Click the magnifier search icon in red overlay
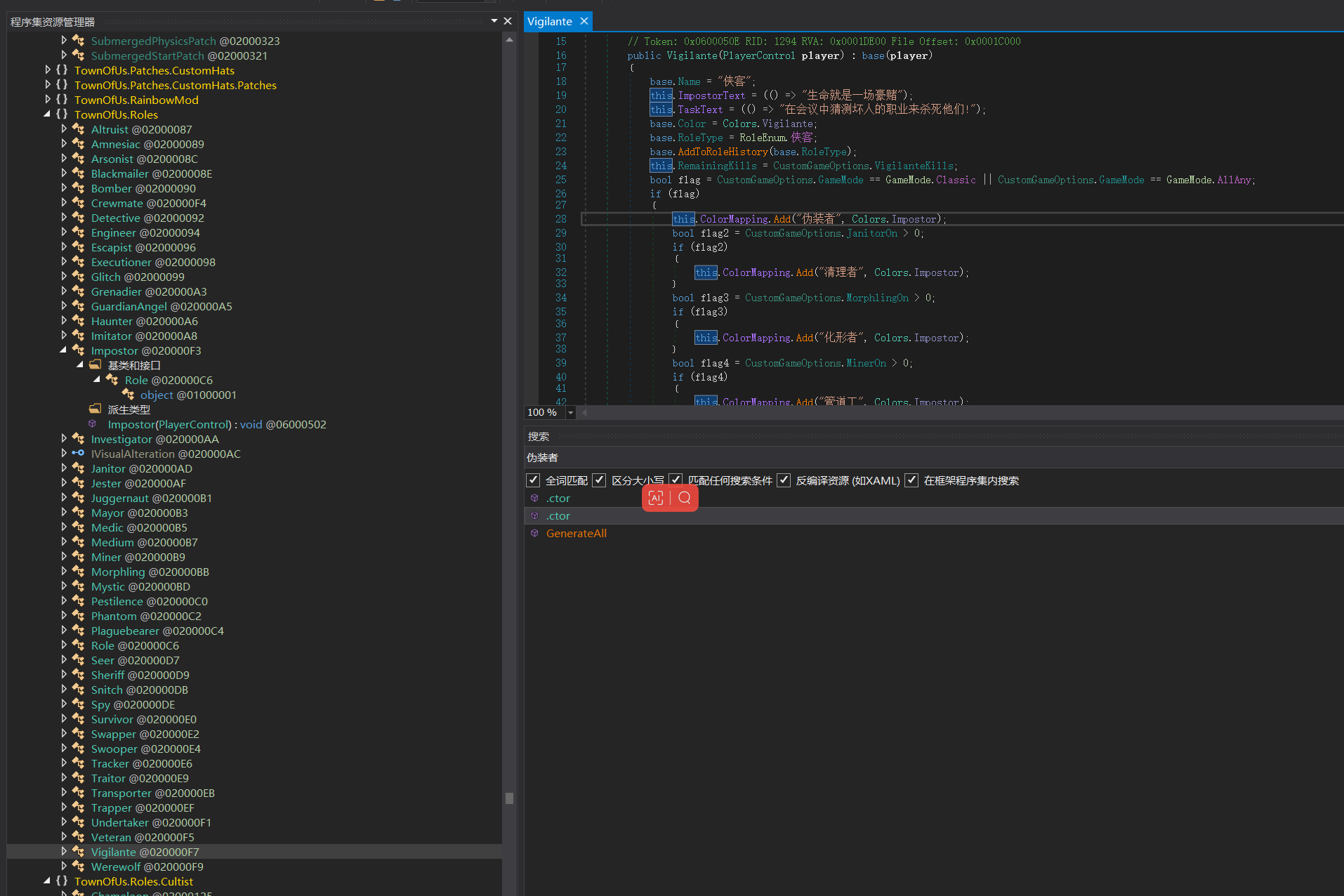1344x896 pixels. point(685,498)
